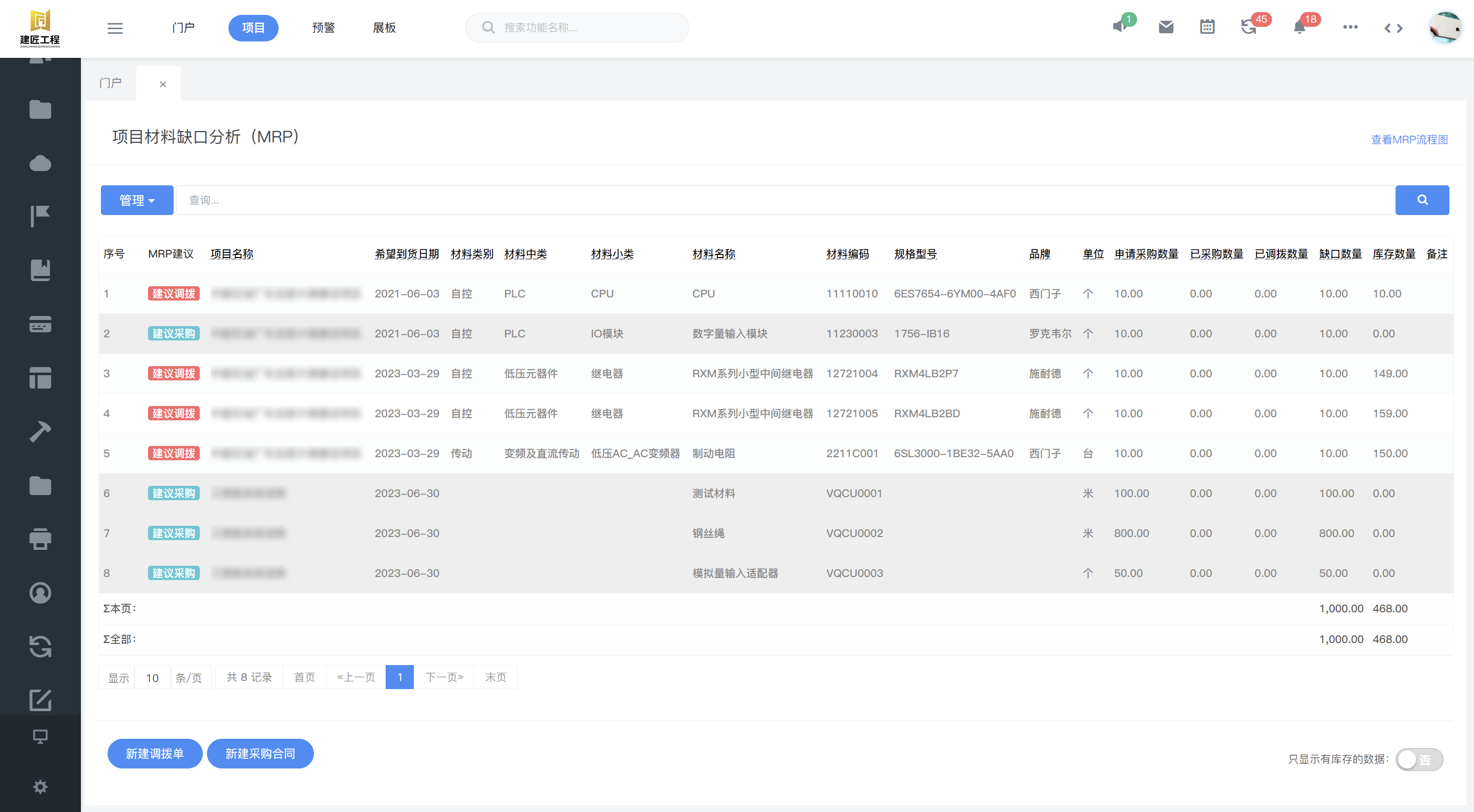This screenshot has height=812, width=1474.
Task: Click the 新建调拨单 button
Action: pyautogui.click(x=155, y=753)
